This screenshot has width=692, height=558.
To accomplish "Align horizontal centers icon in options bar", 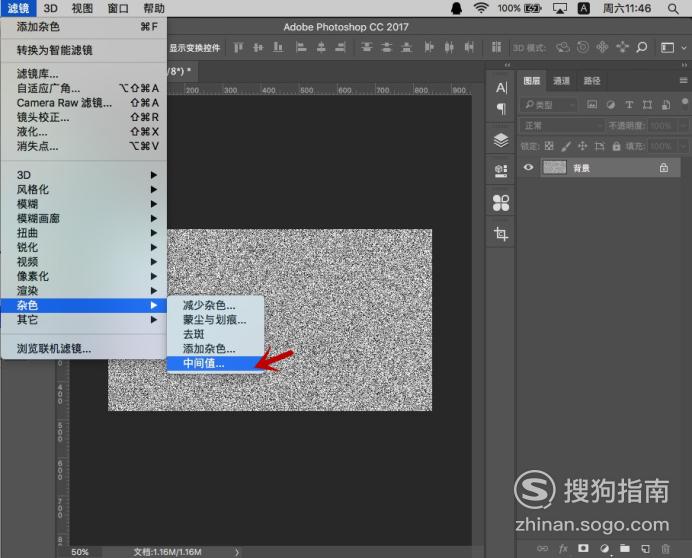I will click(x=321, y=47).
